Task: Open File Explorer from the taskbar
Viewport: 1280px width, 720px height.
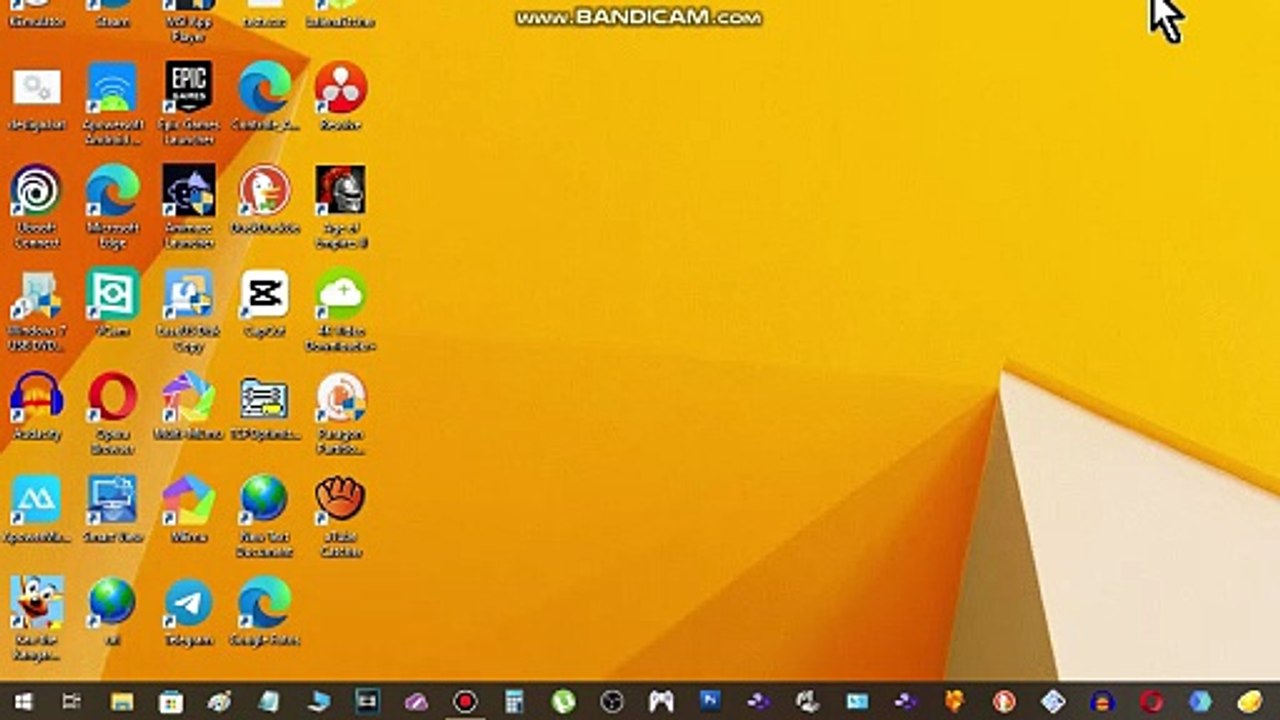Action: tap(122, 702)
